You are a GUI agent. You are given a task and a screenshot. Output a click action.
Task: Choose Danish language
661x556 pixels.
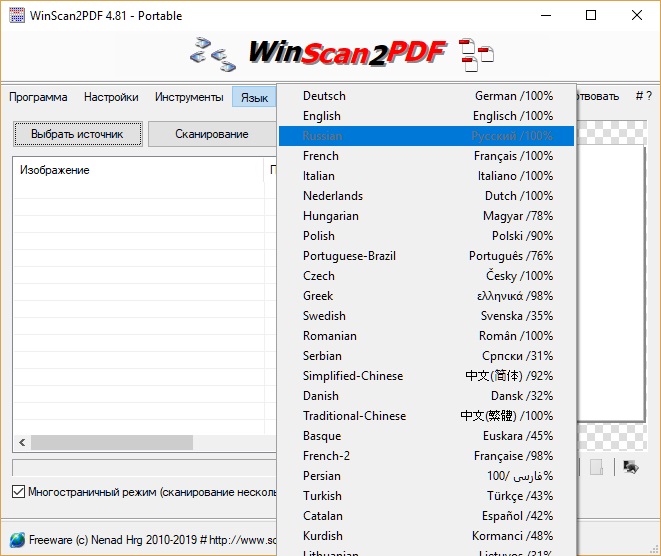pyautogui.click(x=426, y=396)
